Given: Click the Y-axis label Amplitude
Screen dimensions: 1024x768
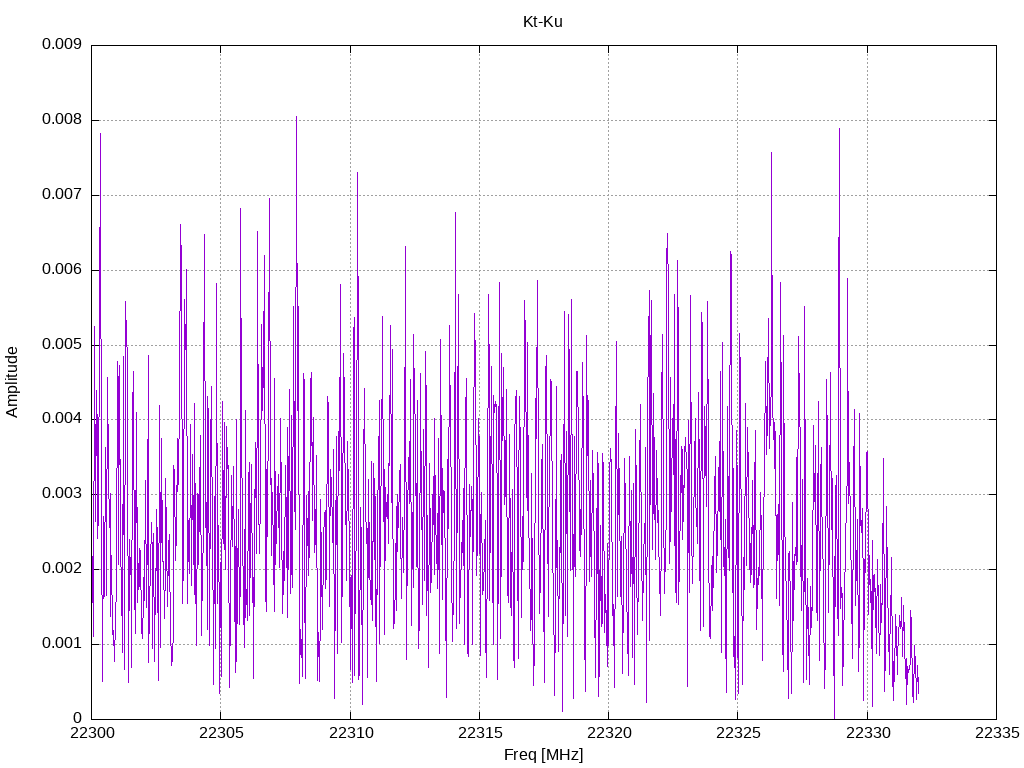Looking at the screenshot, I should [12, 382].
